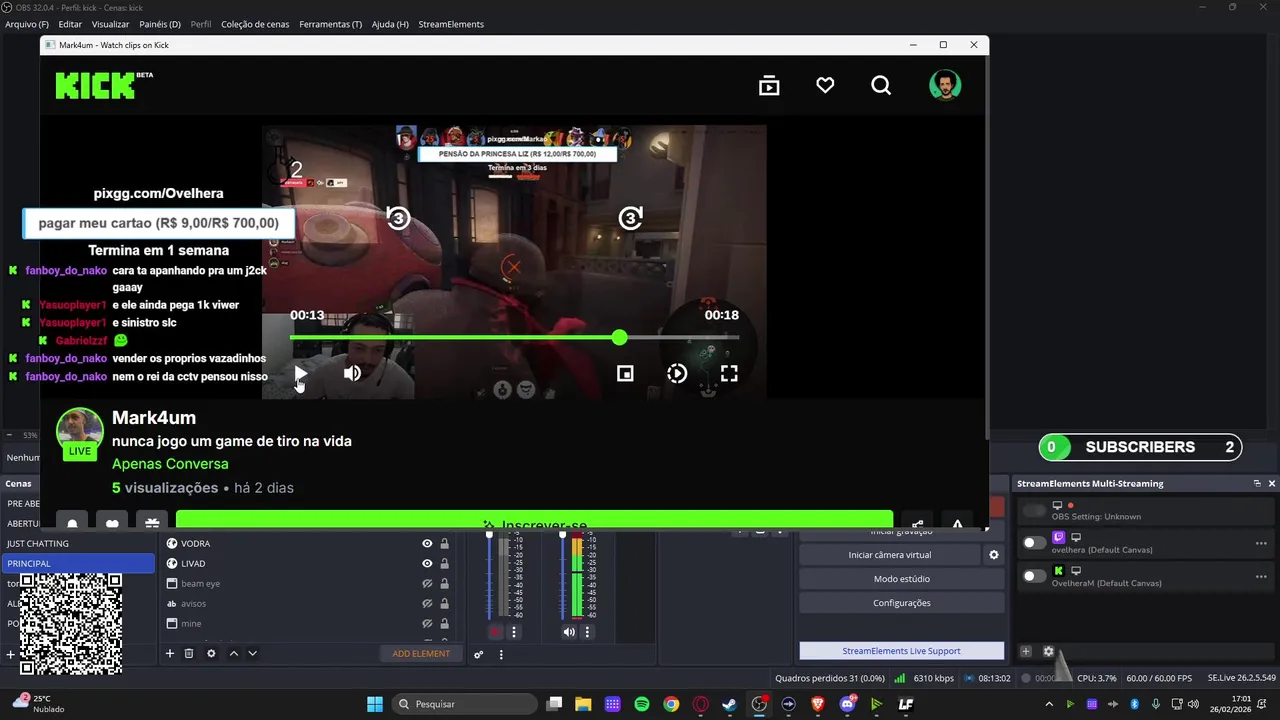Unmute the first audio channel
The height and width of the screenshot is (720, 1280).
(x=496, y=632)
